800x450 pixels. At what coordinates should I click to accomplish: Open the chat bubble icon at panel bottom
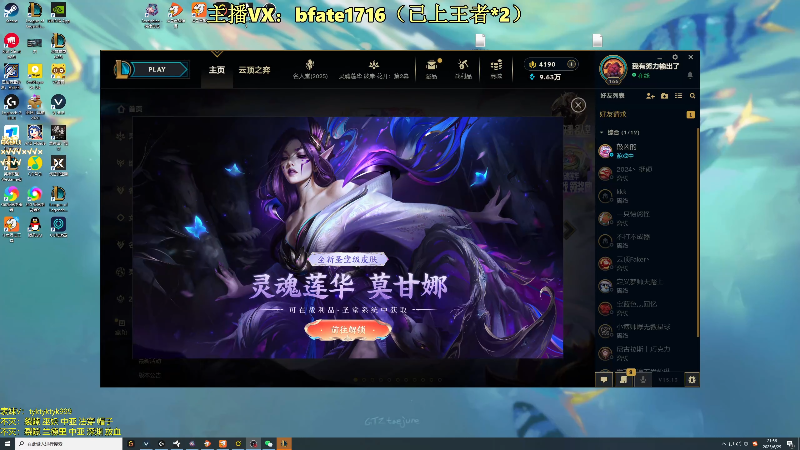pos(604,380)
